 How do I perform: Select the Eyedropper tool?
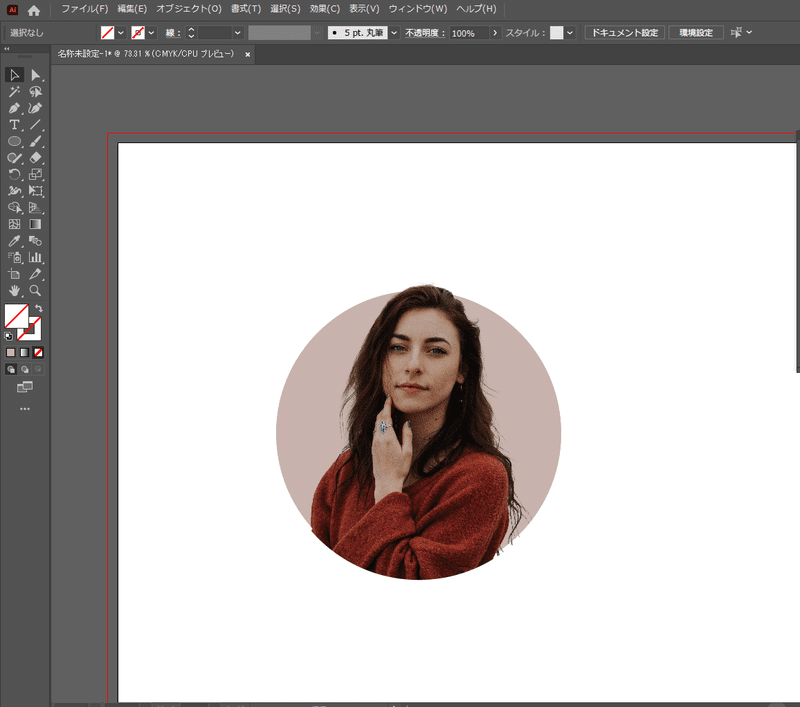(x=14, y=241)
